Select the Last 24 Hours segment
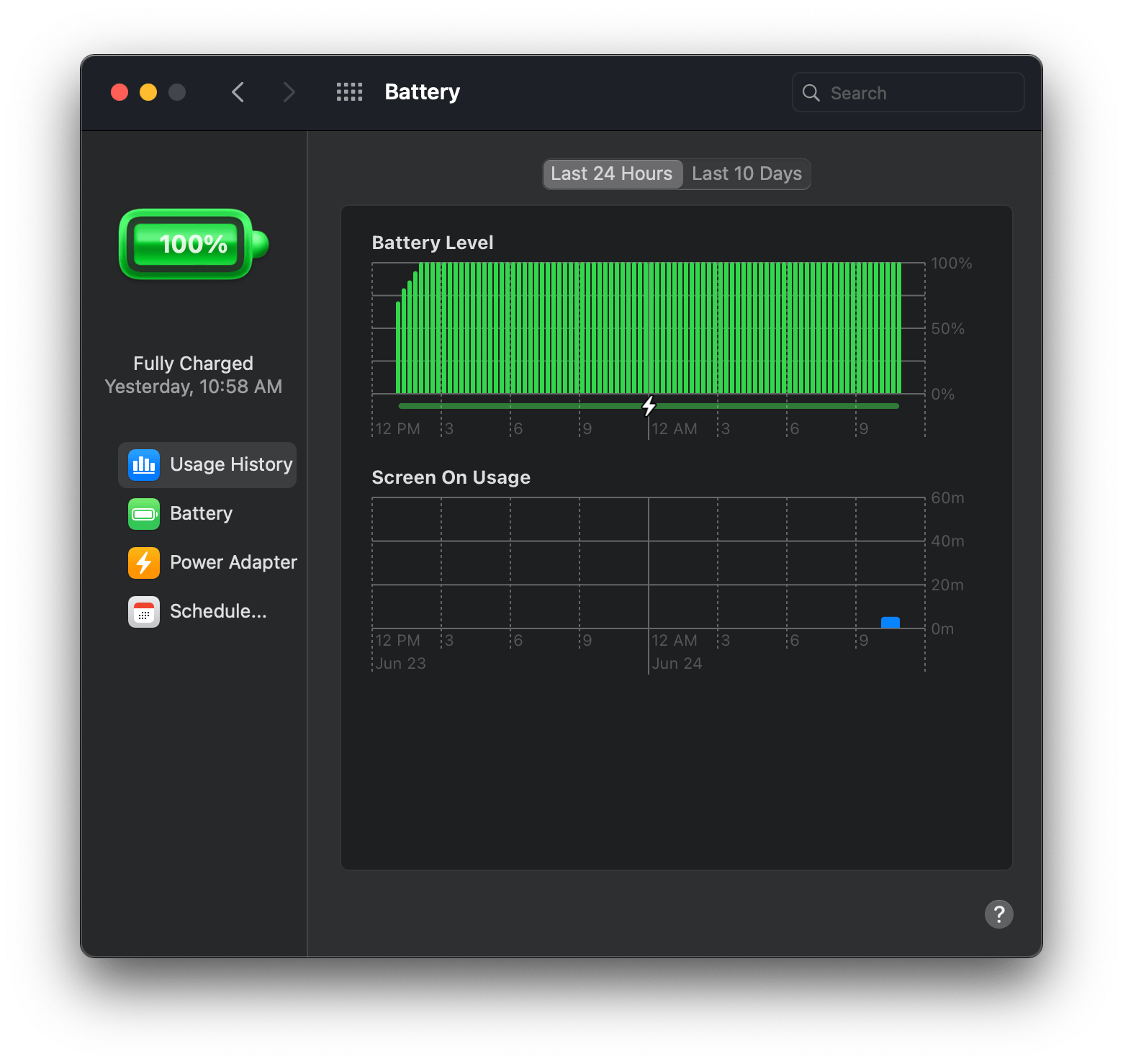1123x1064 pixels. pyautogui.click(x=612, y=174)
